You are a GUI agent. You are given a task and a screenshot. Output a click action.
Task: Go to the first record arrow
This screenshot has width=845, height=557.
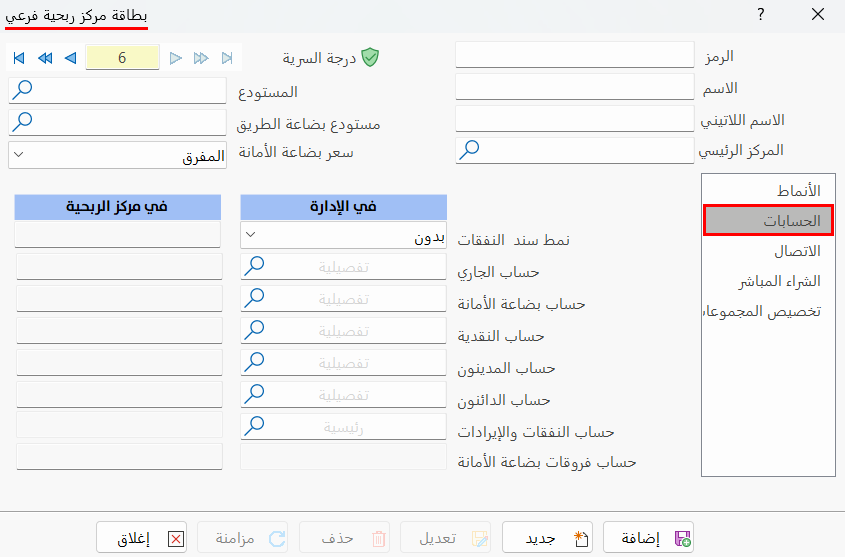19,58
